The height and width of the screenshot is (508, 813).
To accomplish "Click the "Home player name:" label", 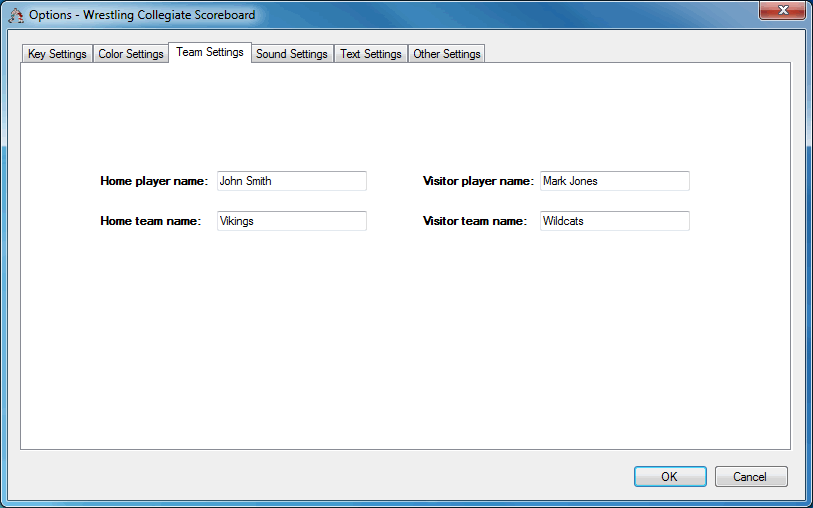I will [x=154, y=181].
